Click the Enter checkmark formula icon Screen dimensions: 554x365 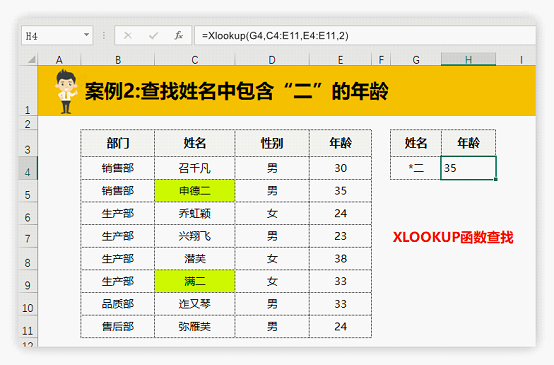153,35
